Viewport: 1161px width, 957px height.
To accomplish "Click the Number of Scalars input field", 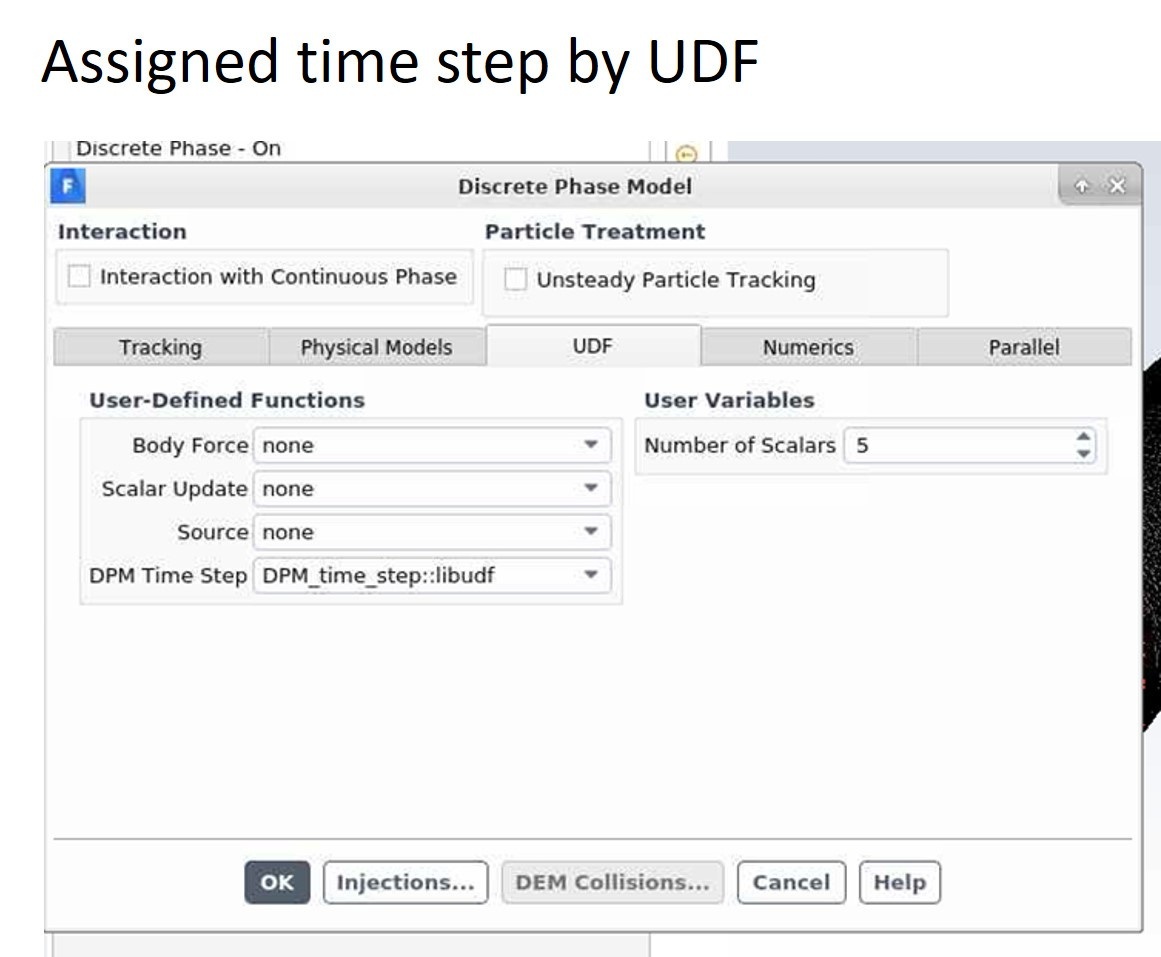I will [960, 445].
